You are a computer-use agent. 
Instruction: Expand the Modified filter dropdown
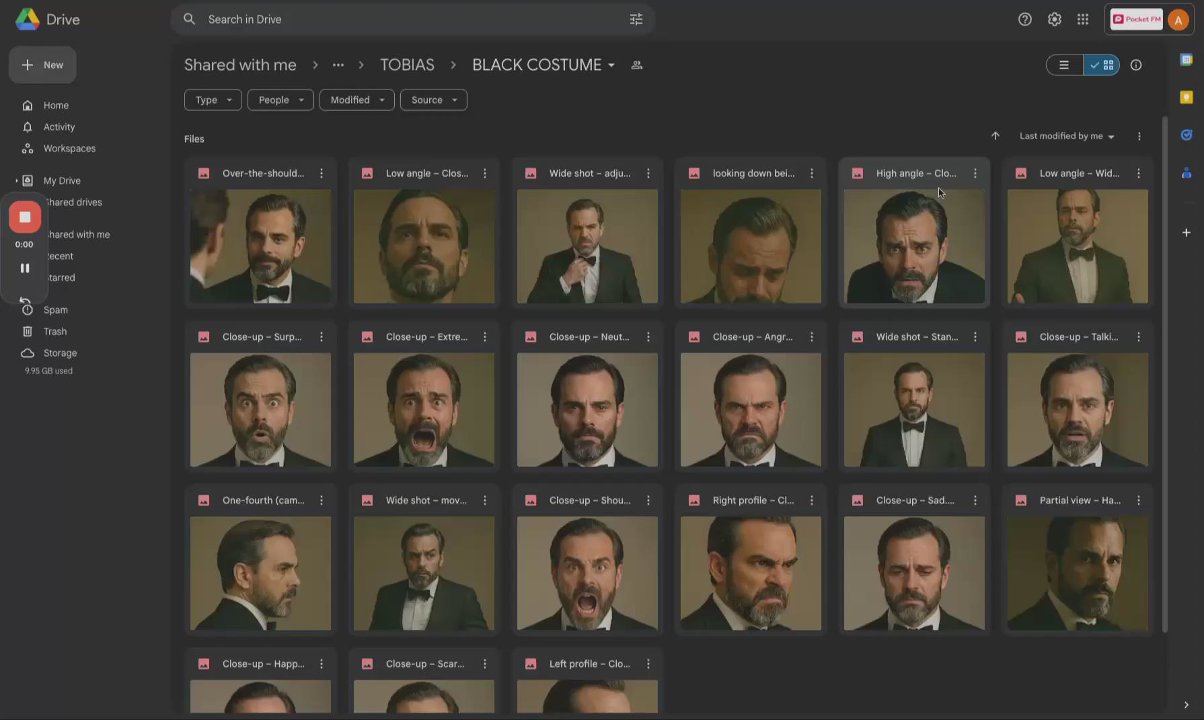click(x=356, y=100)
